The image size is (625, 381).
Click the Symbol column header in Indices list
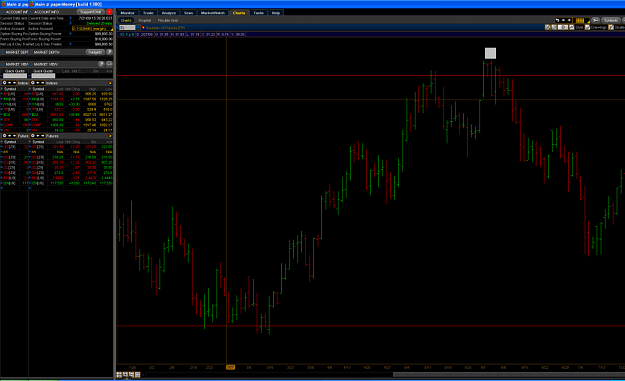tap(38, 89)
